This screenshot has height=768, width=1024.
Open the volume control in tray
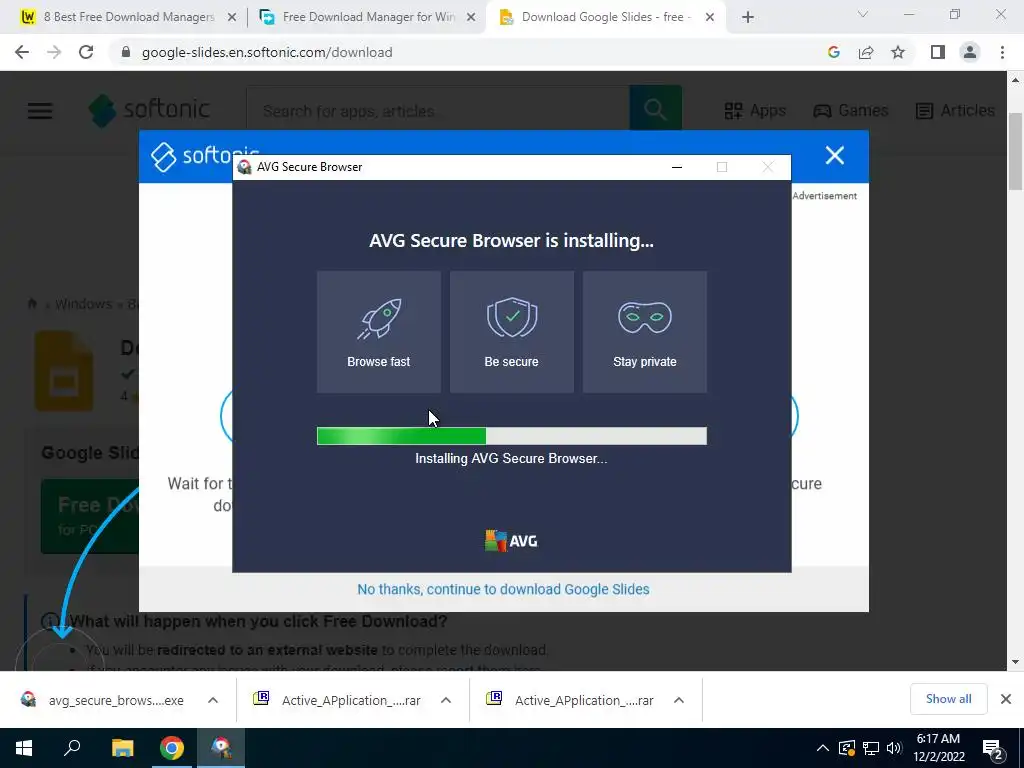(895, 748)
